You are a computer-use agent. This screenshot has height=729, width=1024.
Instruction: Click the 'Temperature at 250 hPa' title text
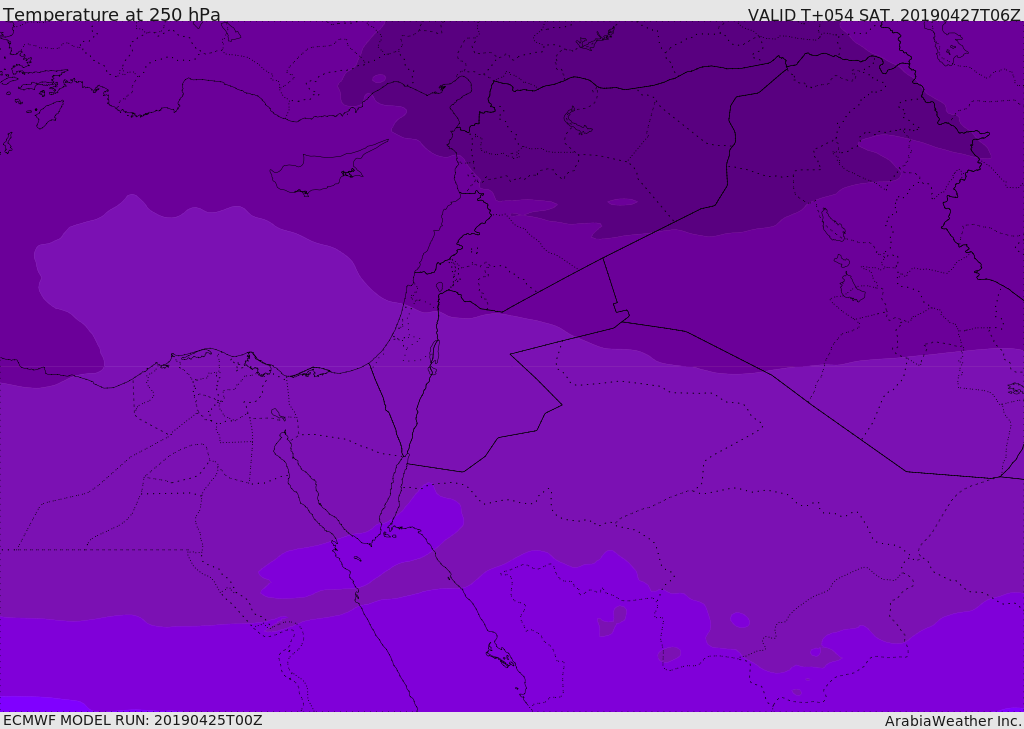[112, 14]
